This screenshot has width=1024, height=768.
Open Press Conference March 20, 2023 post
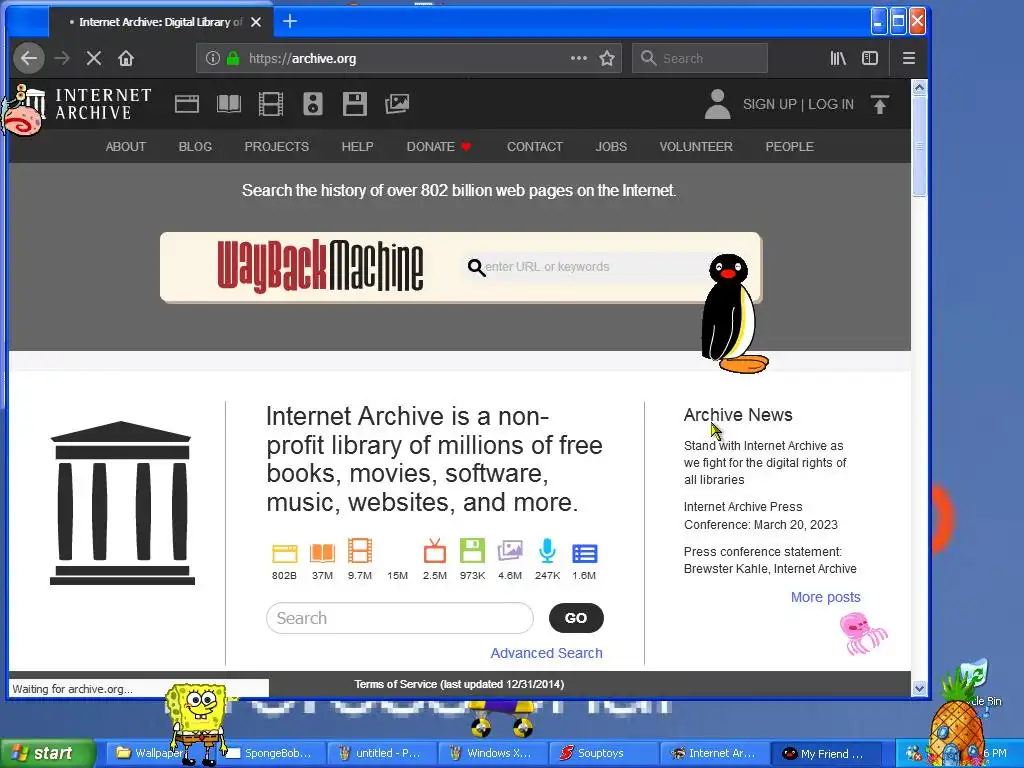click(760, 515)
